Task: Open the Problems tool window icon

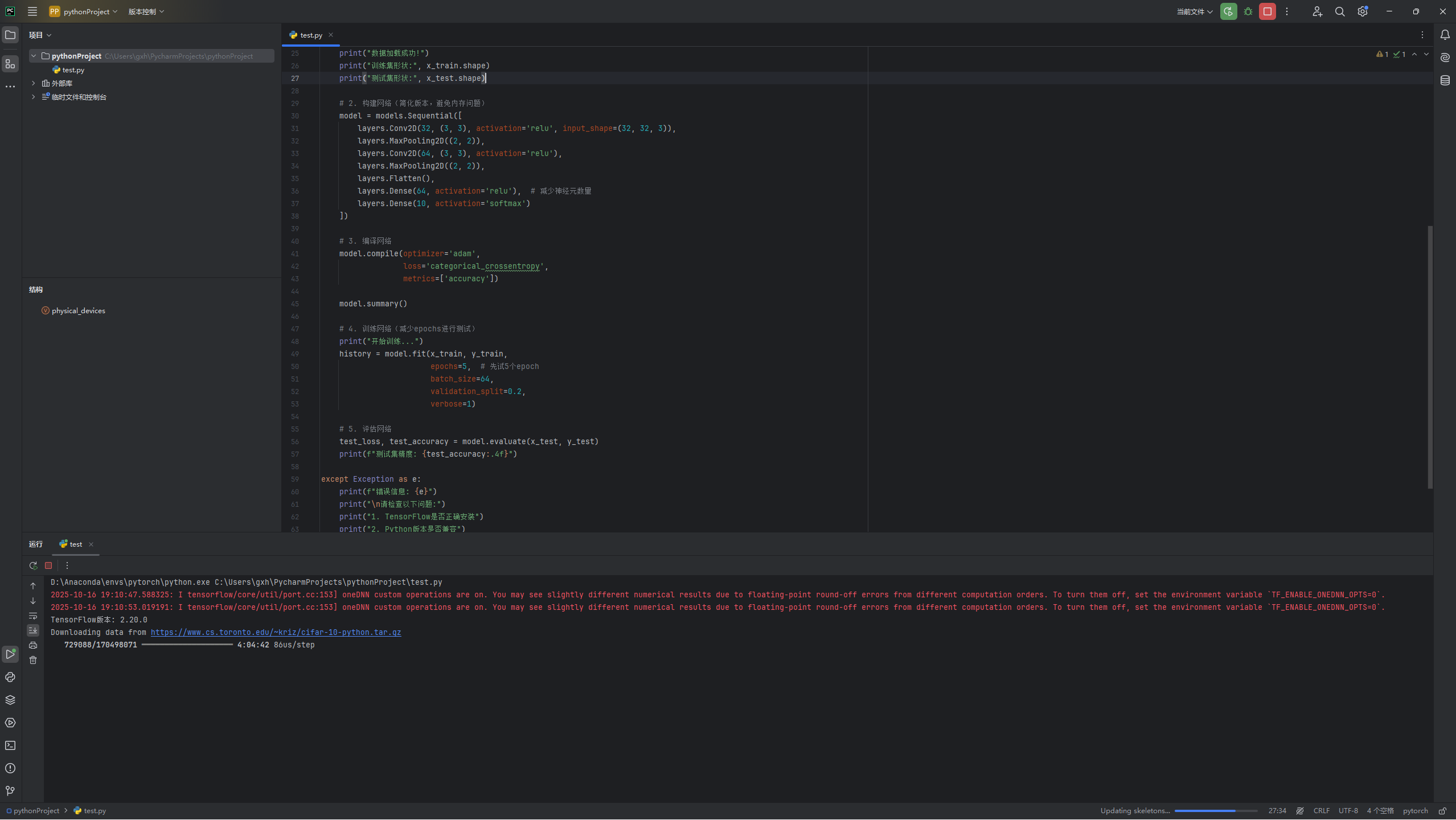Action: [10, 768]
